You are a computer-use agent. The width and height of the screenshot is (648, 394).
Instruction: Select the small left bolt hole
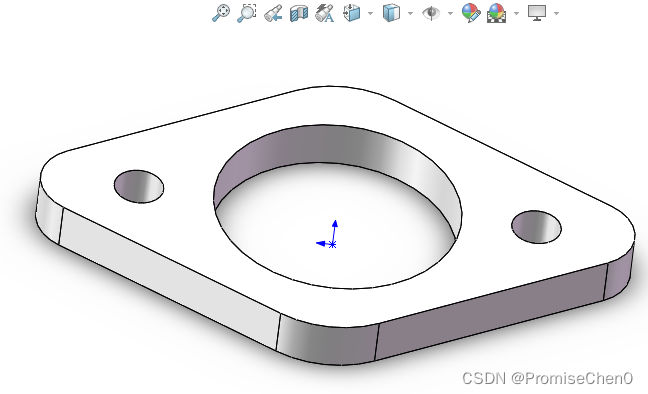click(x=139, y=186)
